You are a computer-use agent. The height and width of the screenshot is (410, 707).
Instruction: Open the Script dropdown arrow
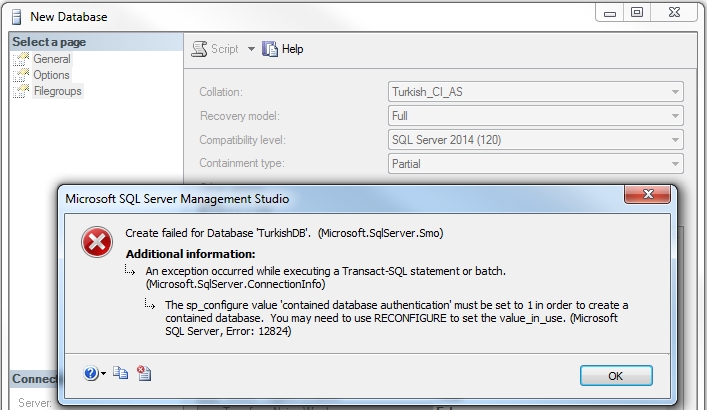(251, 49)
